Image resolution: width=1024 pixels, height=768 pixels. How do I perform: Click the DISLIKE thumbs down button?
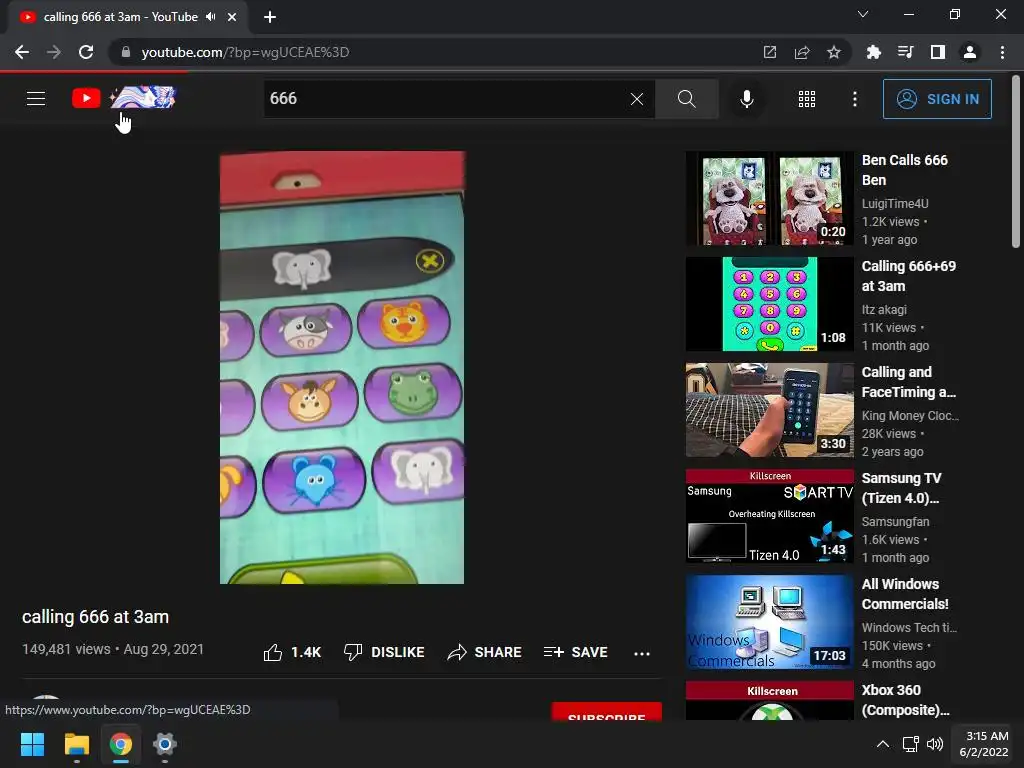[384, 652]
